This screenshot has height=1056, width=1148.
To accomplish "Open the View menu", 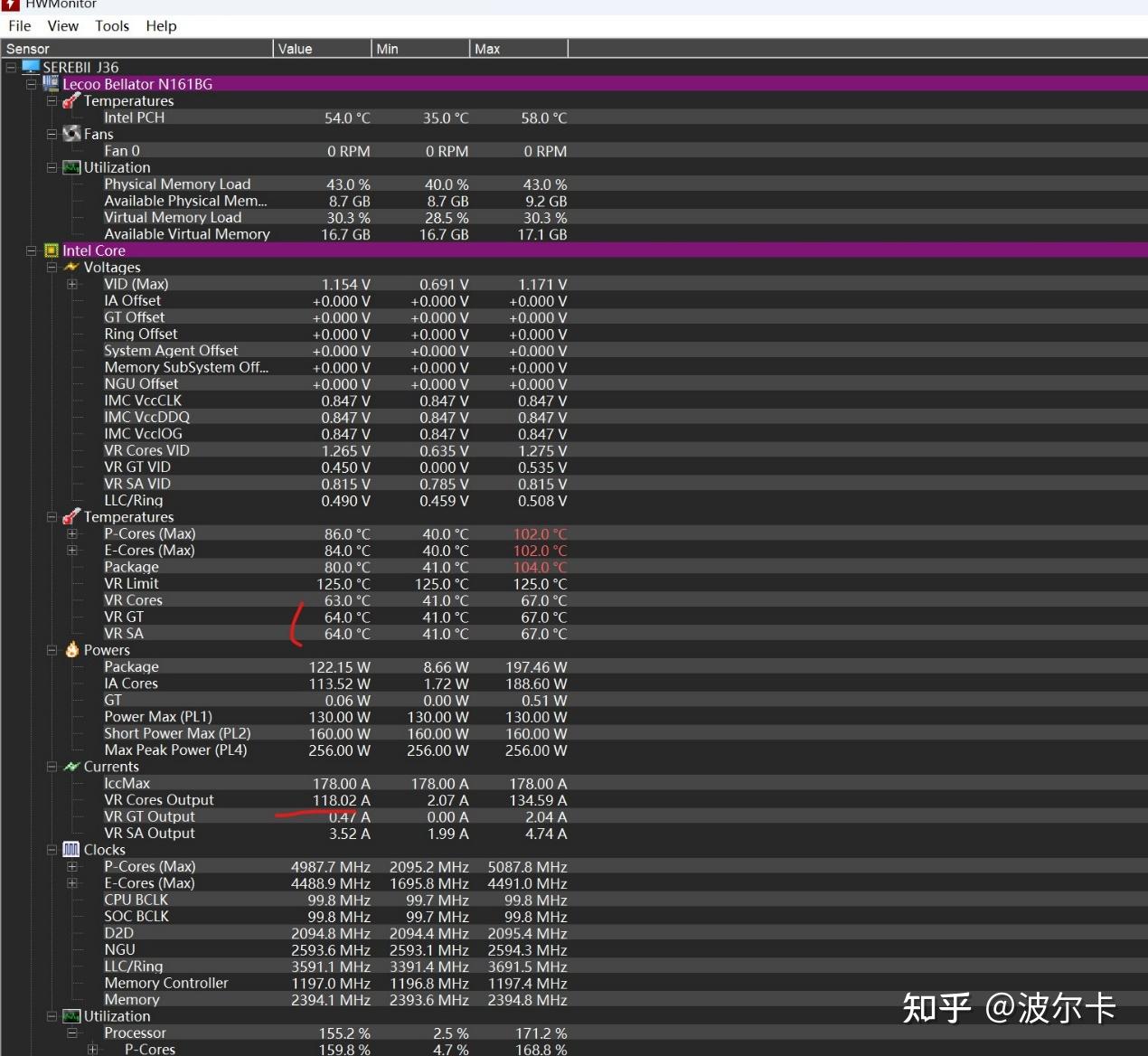I will coord(63,26).
